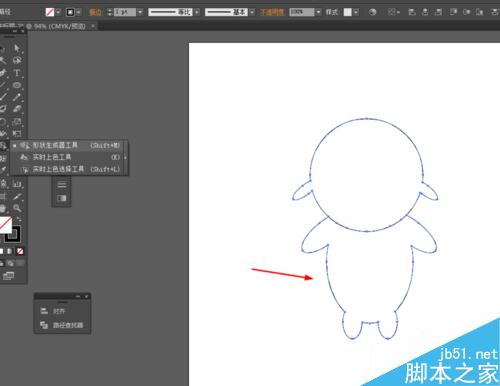This screenshot has width=500, height=386.
Task: Click the Change Screen Mode icon
Action: (8, 276)
